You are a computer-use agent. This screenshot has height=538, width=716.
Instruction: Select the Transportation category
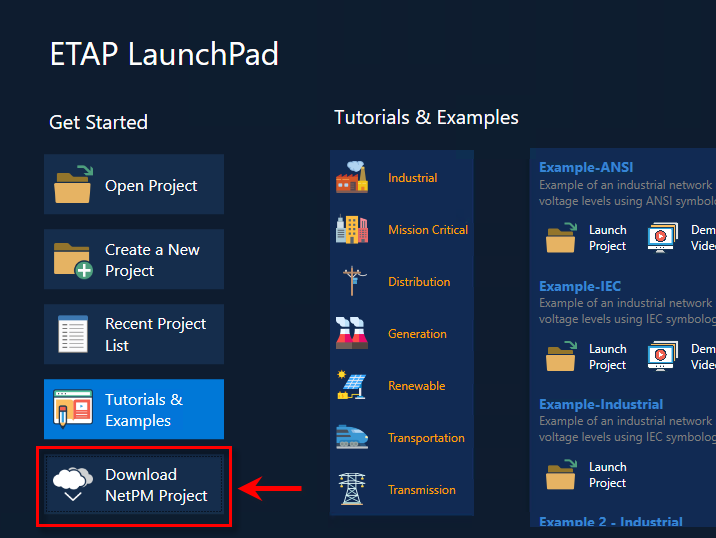[426, 438]
